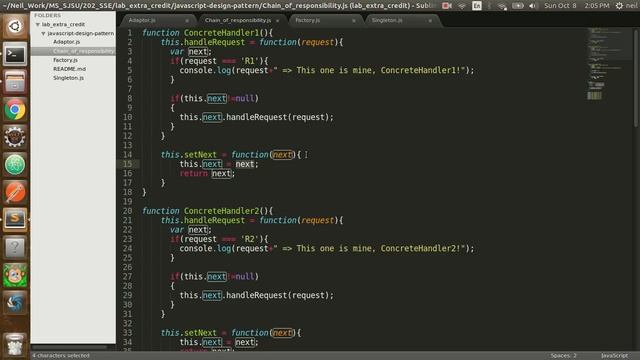The width and height of the screenshot is (640, 360).
Task: Open the JavaScript syntax selector
Action: click(x=614, y=356)
